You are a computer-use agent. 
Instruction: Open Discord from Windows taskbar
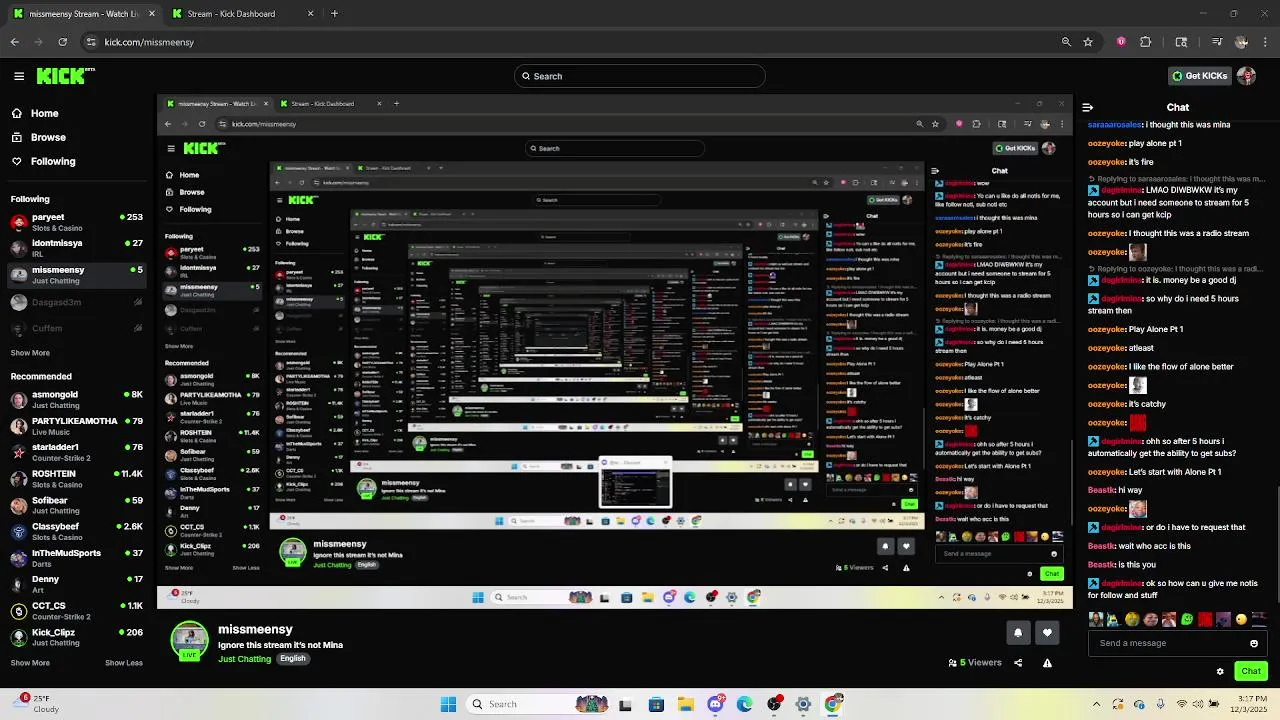point(715,704)
